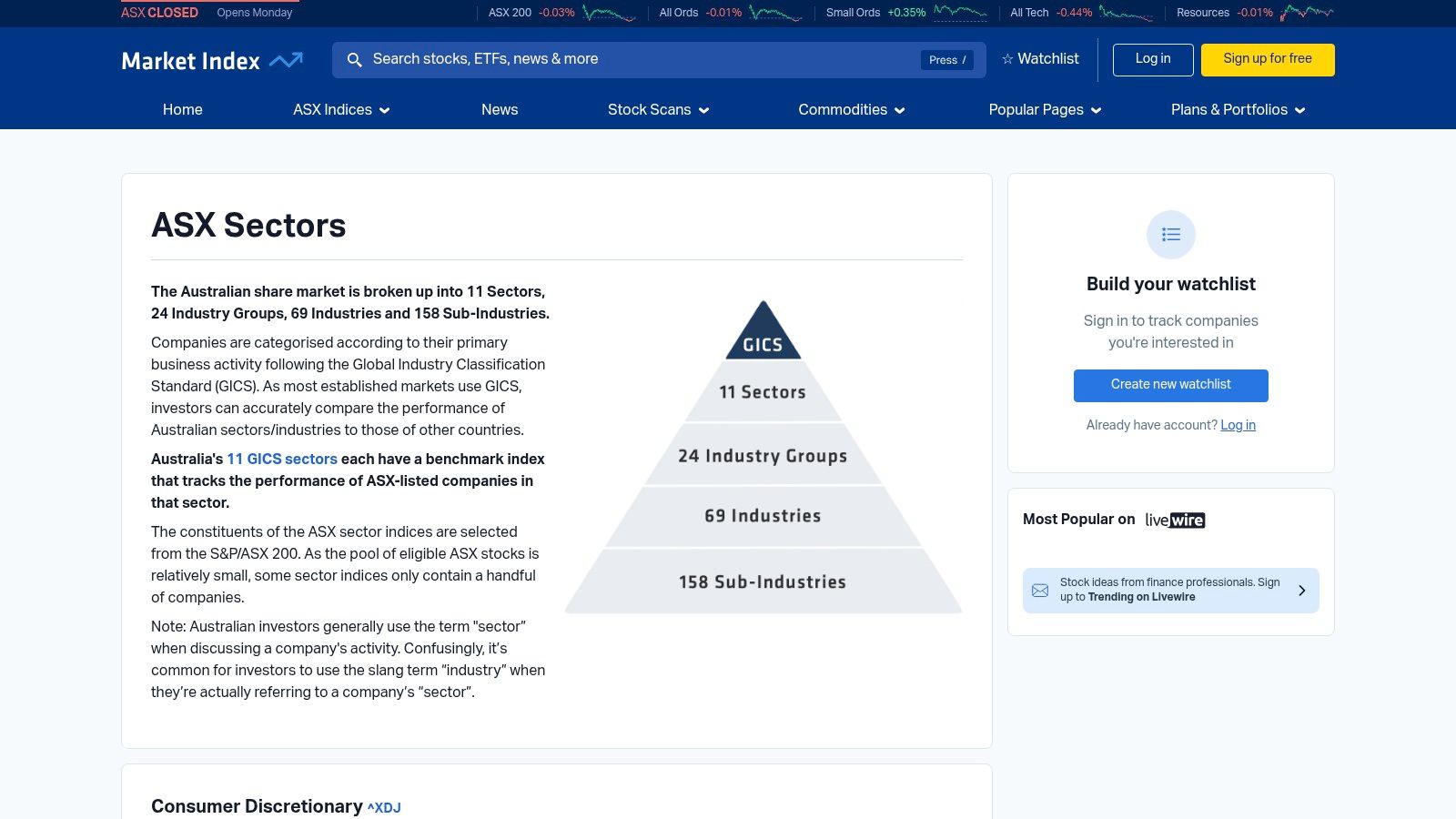Screen dimensions: 1456x819
Task: Click the Log in link under watchlist
Action: pyautogui.click(x=1238, y=425)
